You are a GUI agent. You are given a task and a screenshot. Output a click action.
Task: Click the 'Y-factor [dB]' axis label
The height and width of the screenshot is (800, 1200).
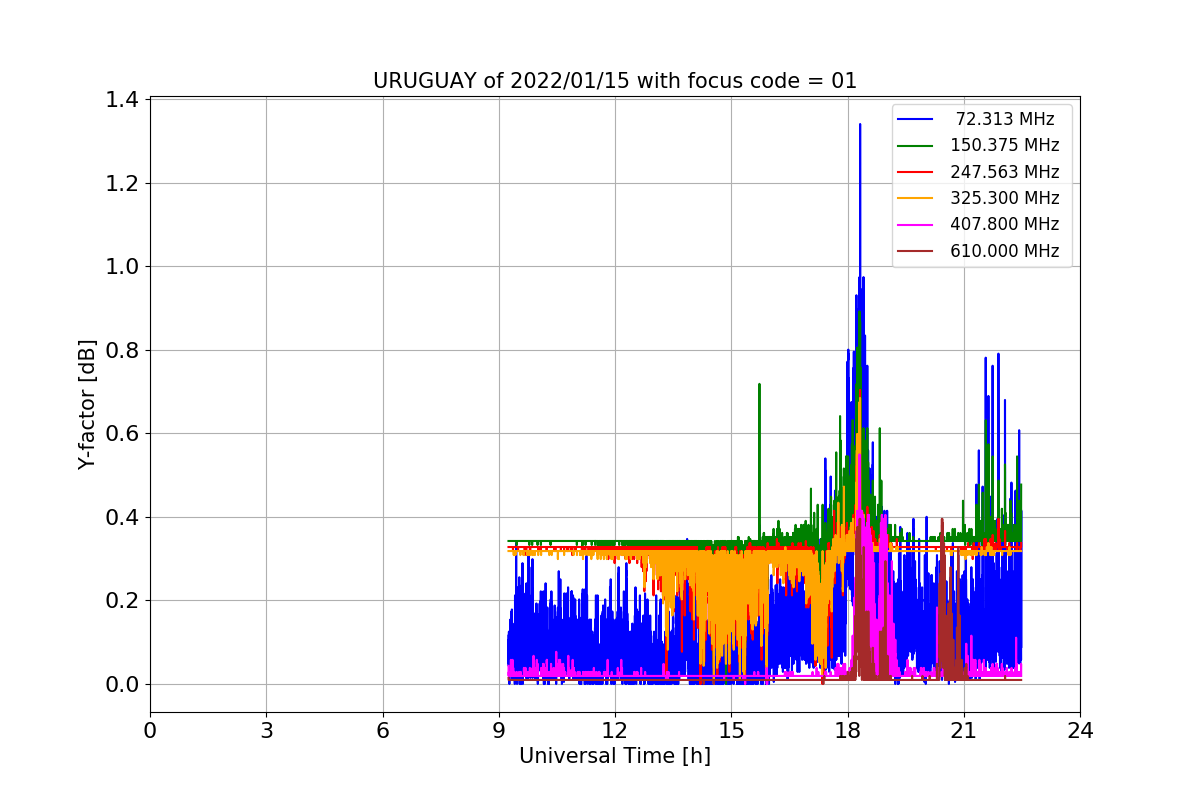[x=88, y=404]
